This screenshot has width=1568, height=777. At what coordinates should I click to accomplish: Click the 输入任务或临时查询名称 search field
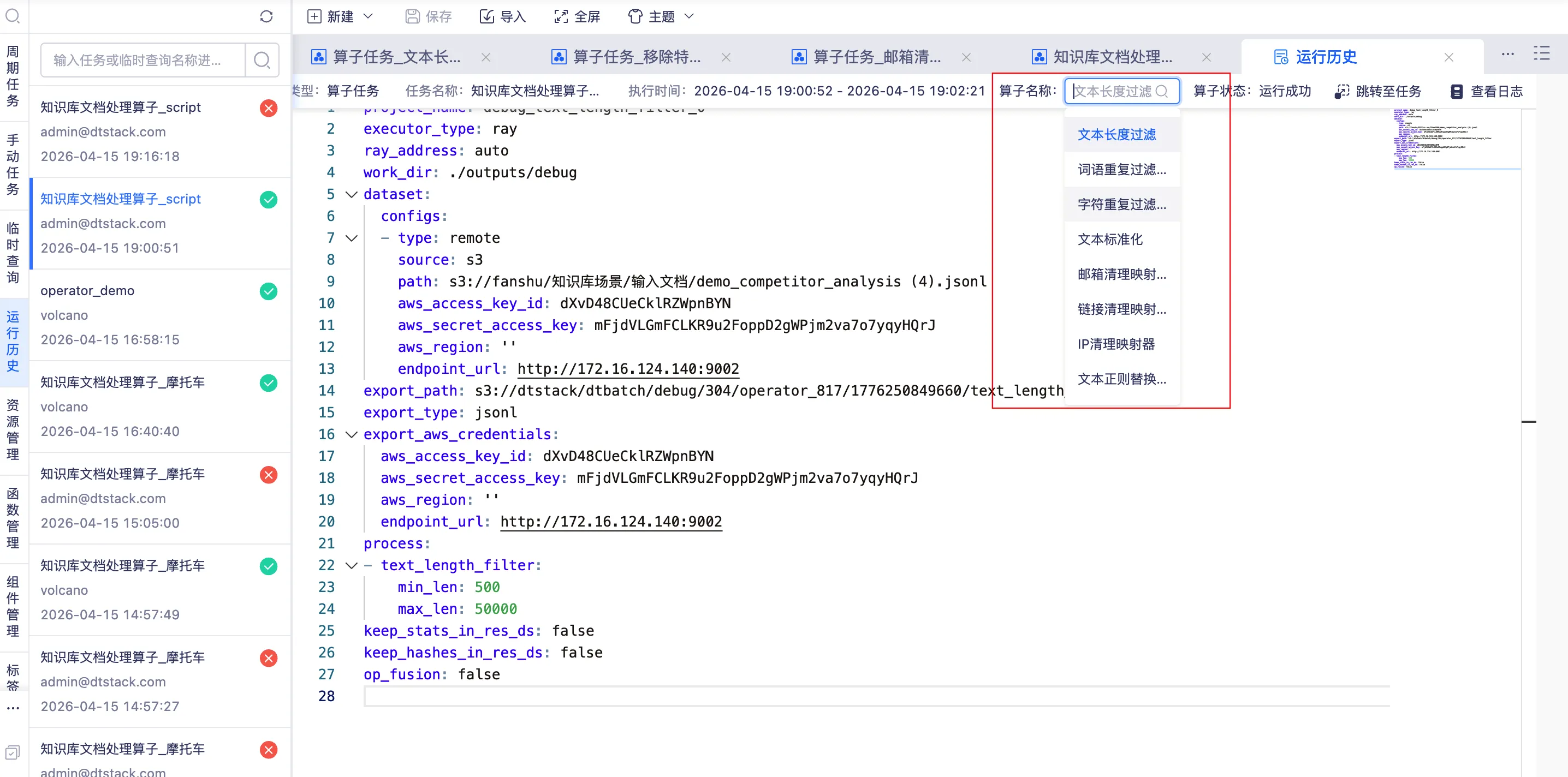click(x=142, y=59)
